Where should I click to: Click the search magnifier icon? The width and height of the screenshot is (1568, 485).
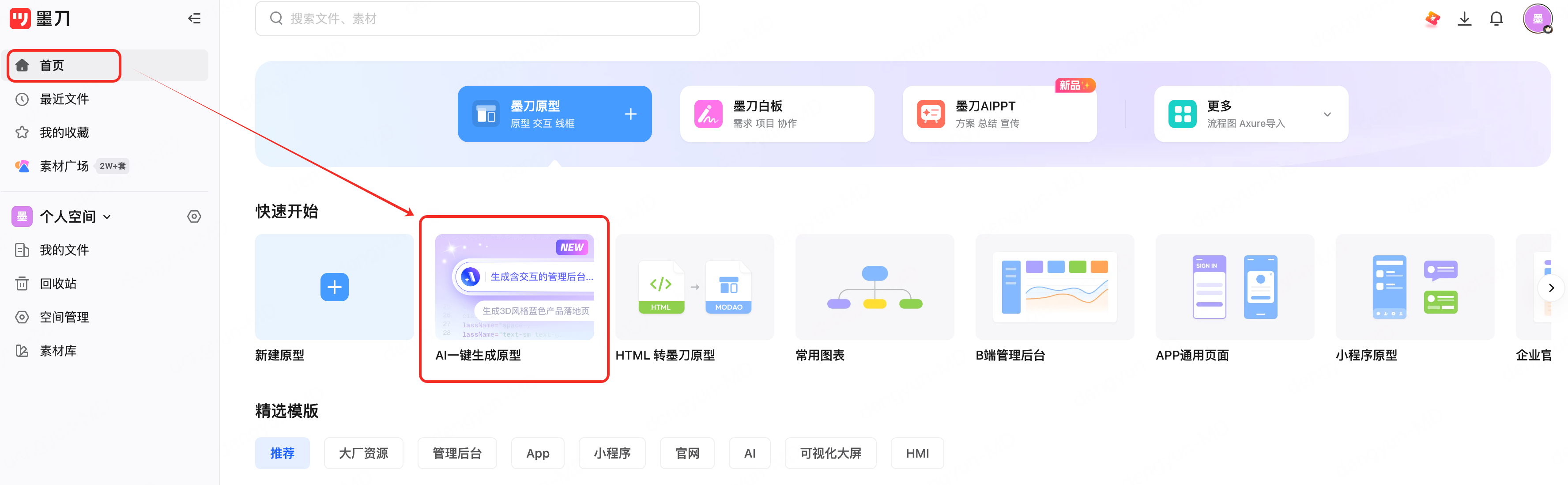[x=276, y=18]
